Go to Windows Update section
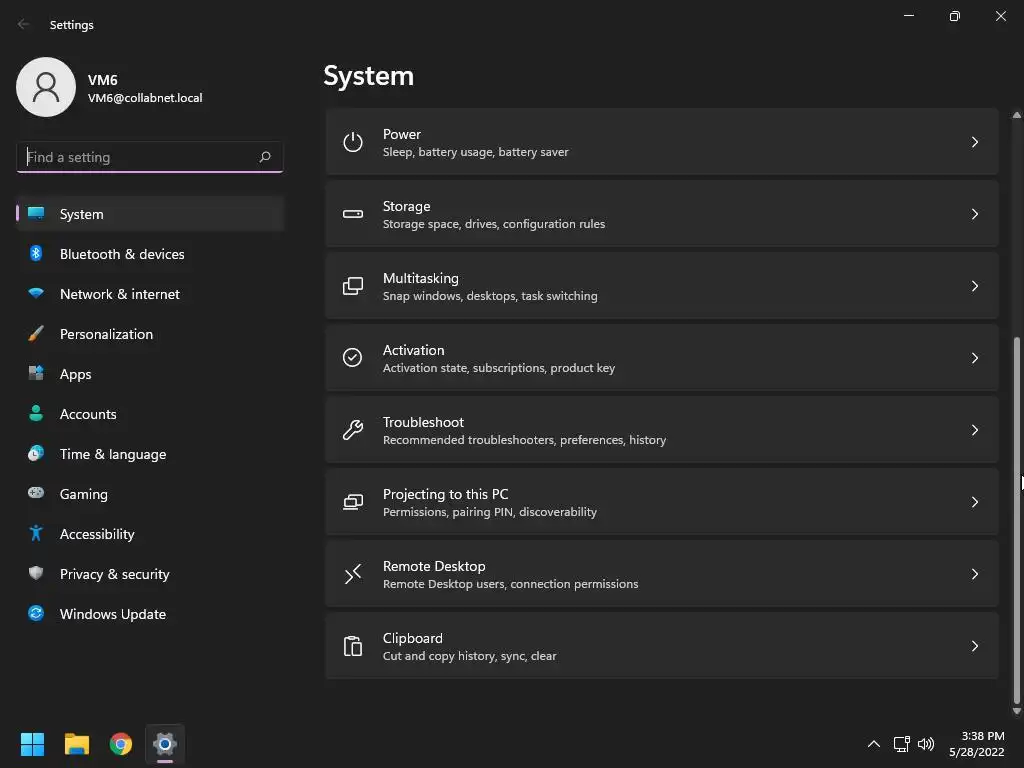Screen dimensions: 1024x768 112,614
